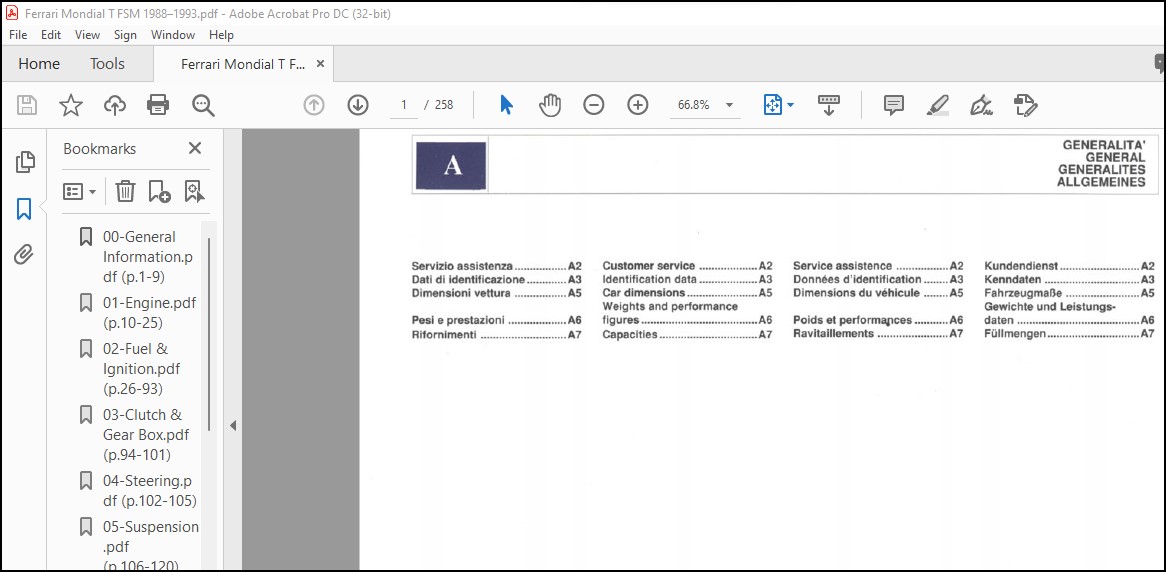Click the 'Identification data' contents entry
Screen dimensions: 1166x572
687,280
